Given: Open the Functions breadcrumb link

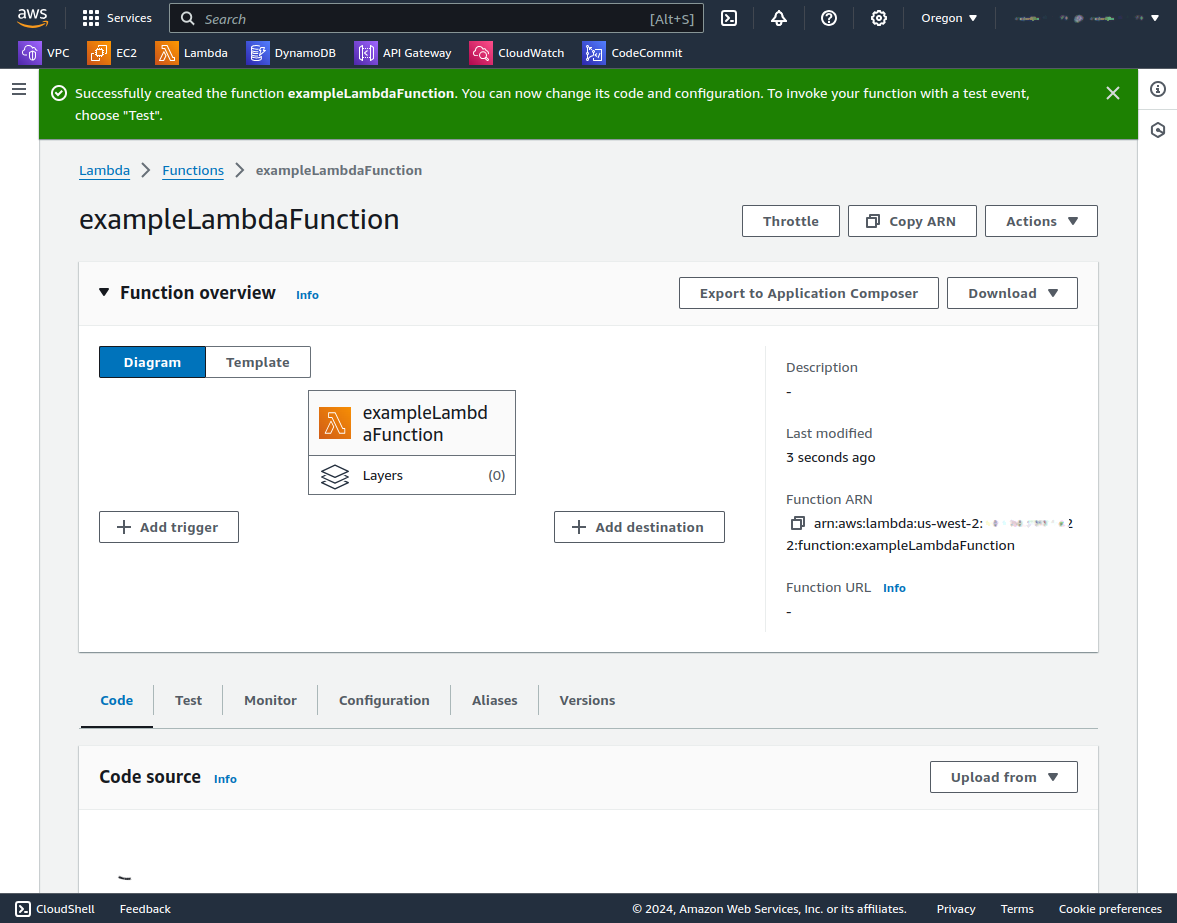Looking at the screenshot, I should click(x=193, y=170).
